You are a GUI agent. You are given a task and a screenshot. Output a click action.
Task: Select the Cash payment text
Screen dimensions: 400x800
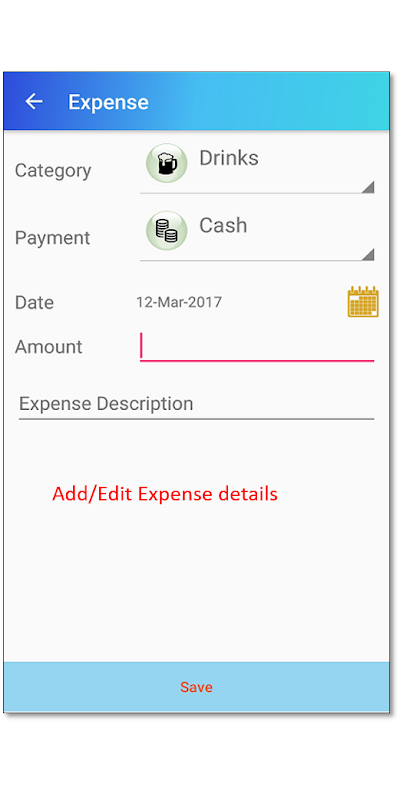click(223, 226)
